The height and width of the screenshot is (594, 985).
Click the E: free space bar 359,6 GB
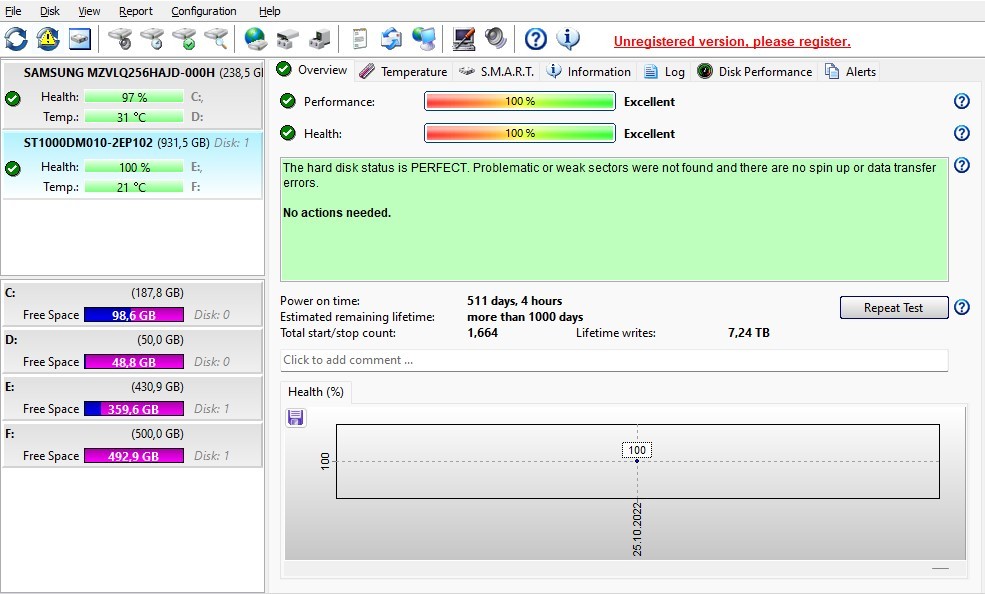[134, 409]
